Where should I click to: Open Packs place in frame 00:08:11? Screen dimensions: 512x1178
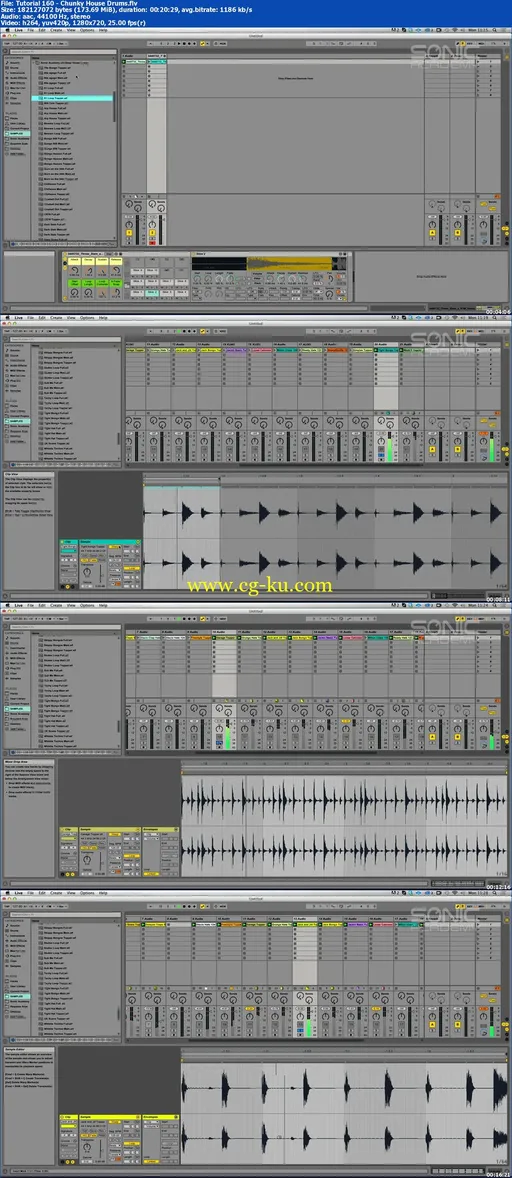point(14,406)
